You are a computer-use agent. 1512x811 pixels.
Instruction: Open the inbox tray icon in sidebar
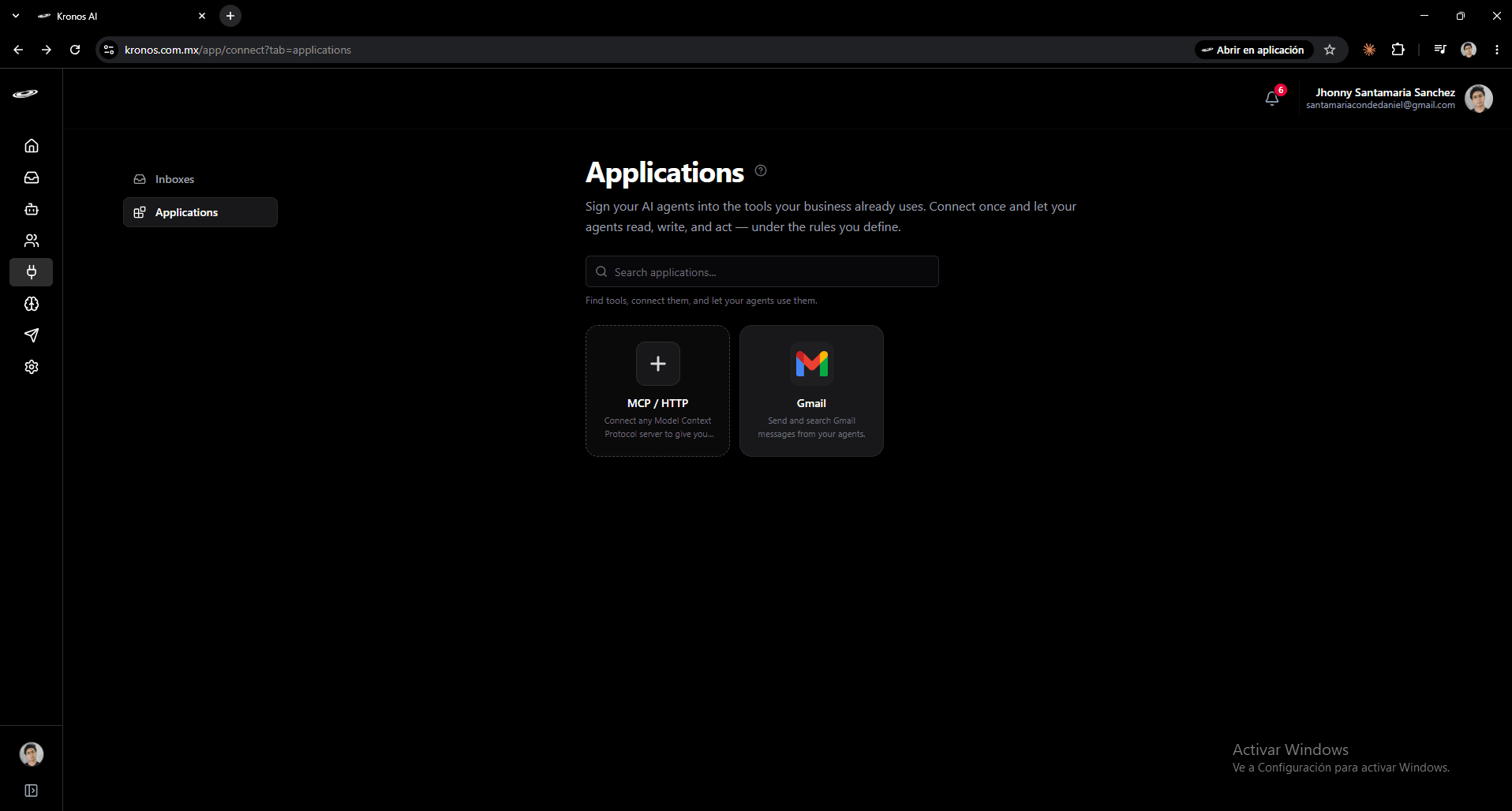tap(32, 178)
